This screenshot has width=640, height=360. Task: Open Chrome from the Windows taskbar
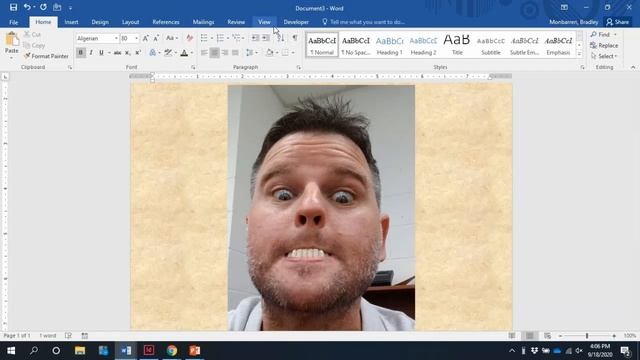pos(172,351)
